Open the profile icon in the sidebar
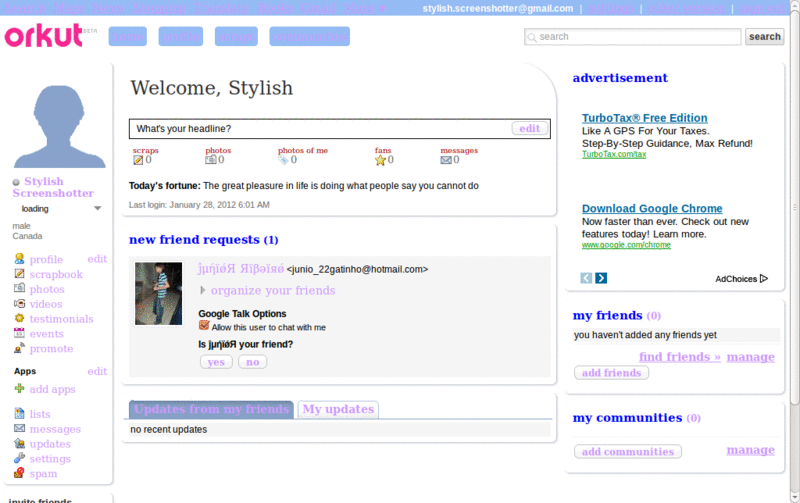This screenshot has height=503, width=800. pyautogui.click(x=19, y=259)
